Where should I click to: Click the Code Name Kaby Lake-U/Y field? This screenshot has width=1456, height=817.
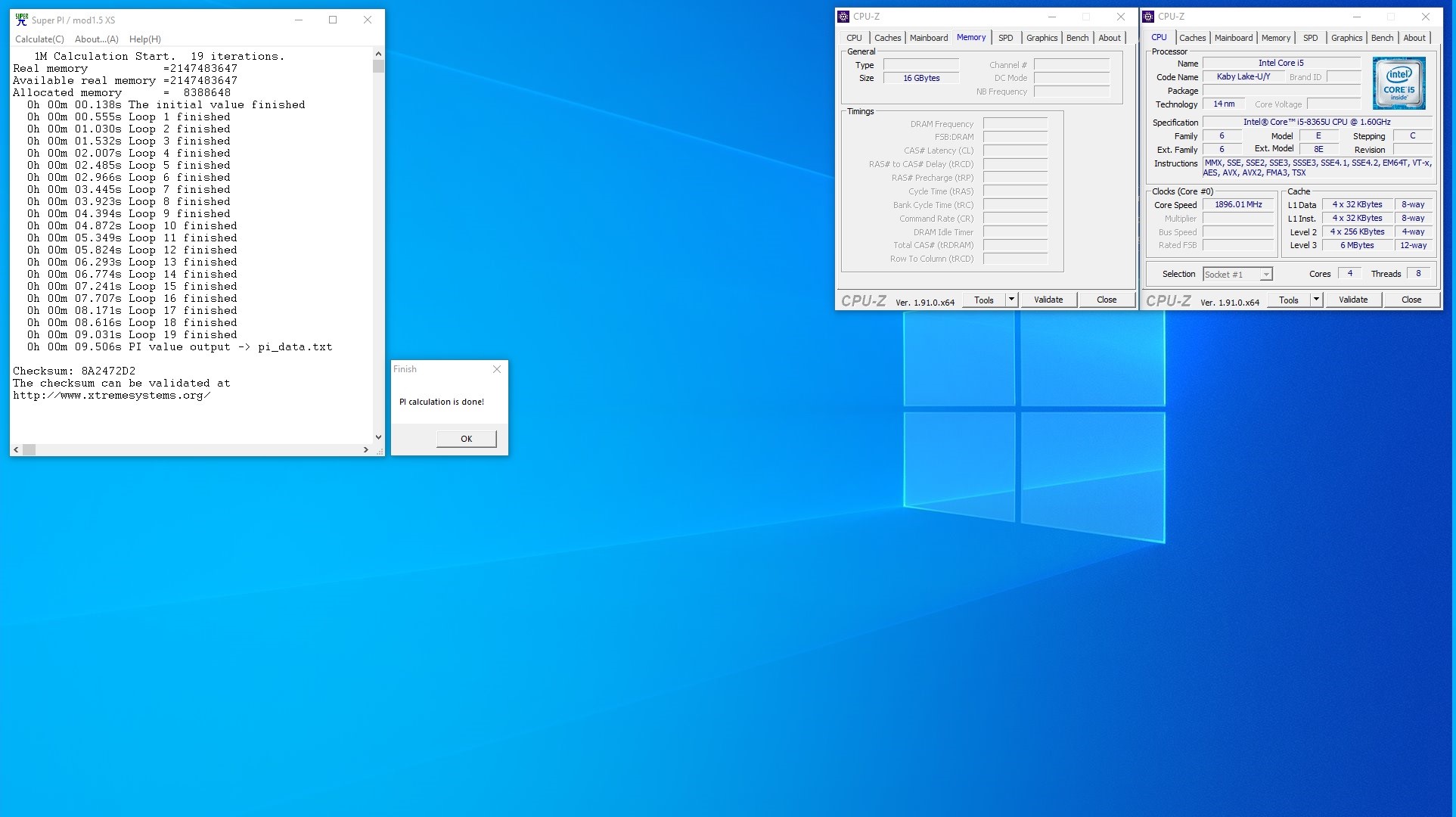tap(1243, 77)
